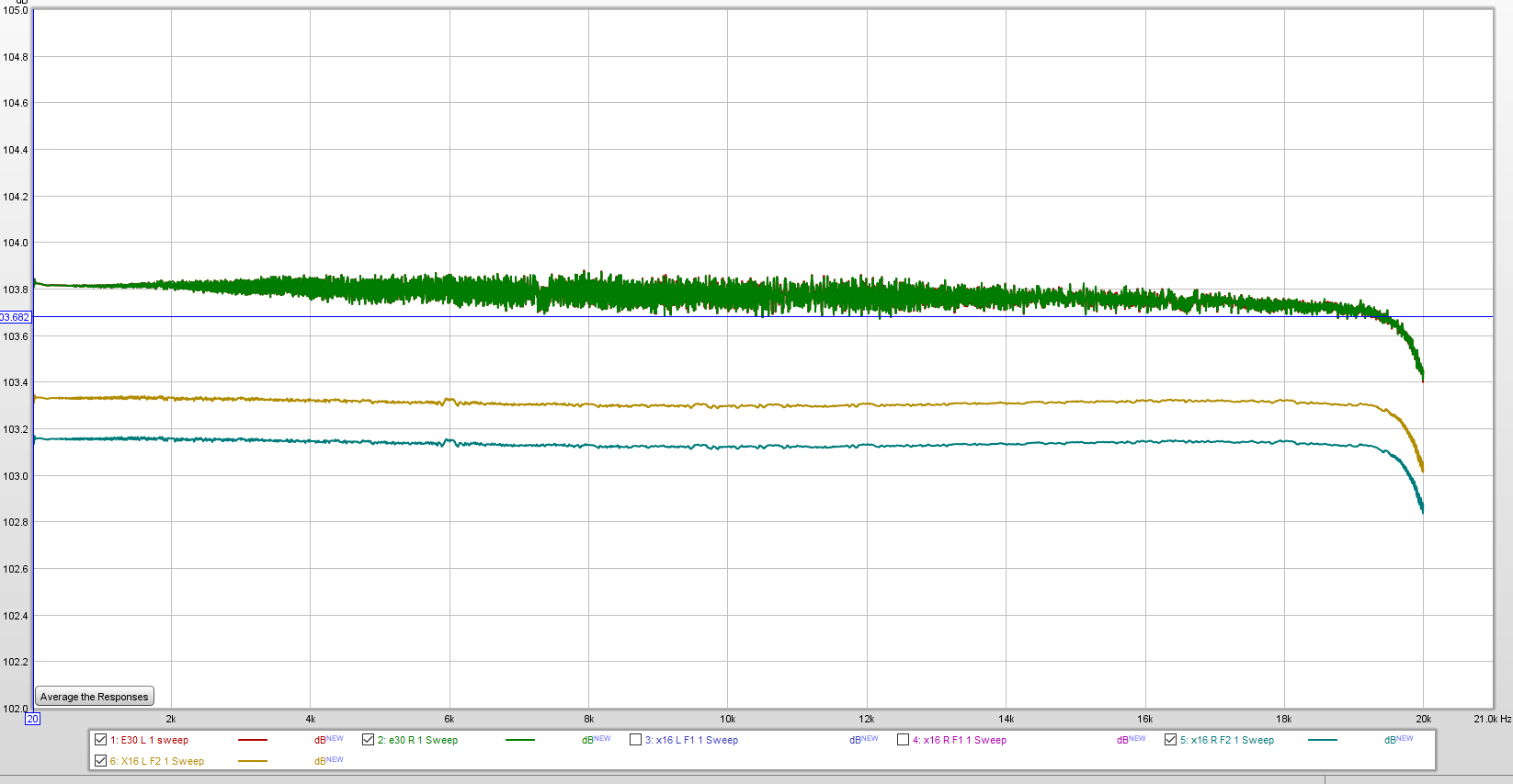
Task: Click the 103.0 dB axis label
Action: pyautogui.click(x=16, y=476)
